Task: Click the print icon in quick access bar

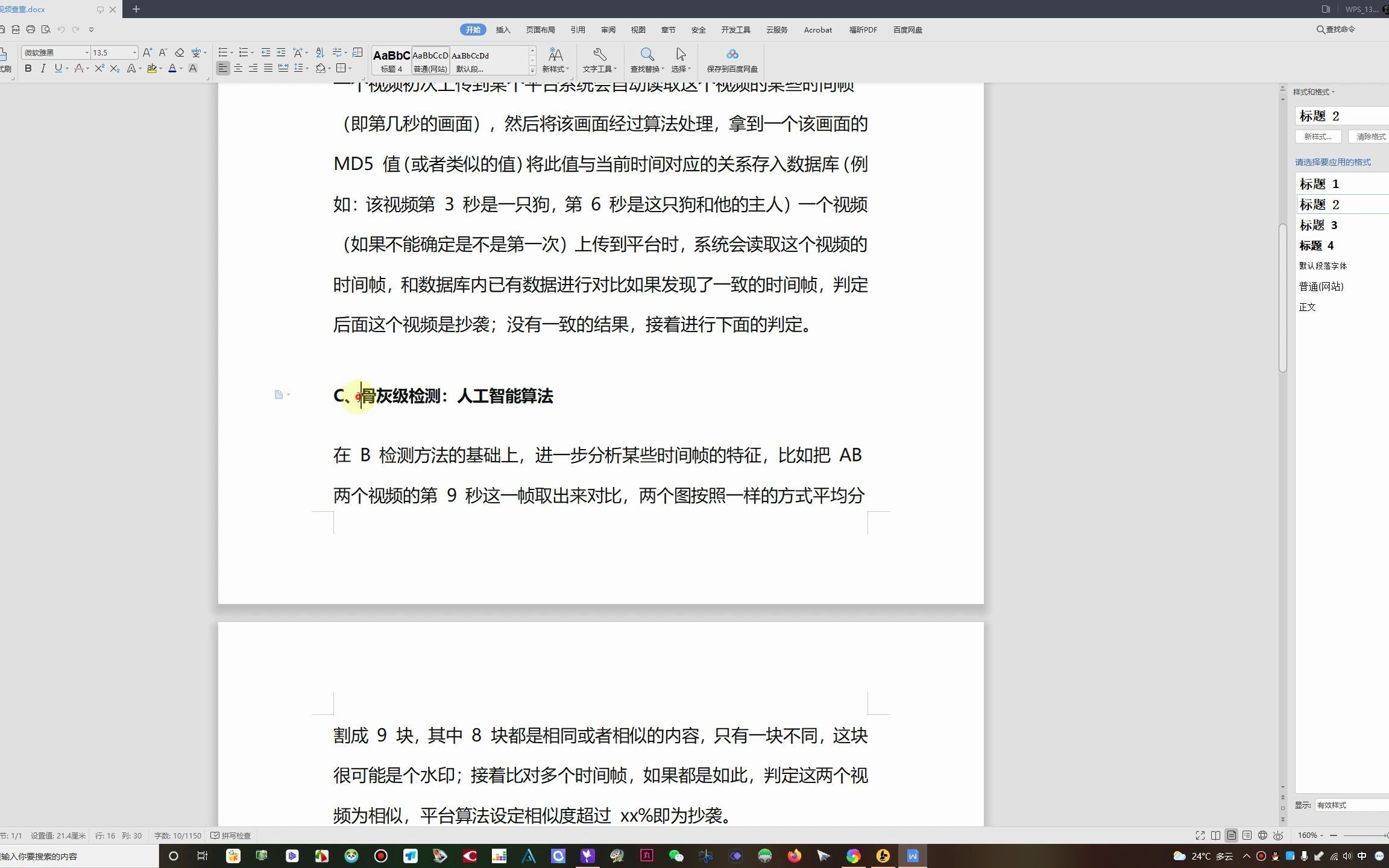Action: point(31,29)
